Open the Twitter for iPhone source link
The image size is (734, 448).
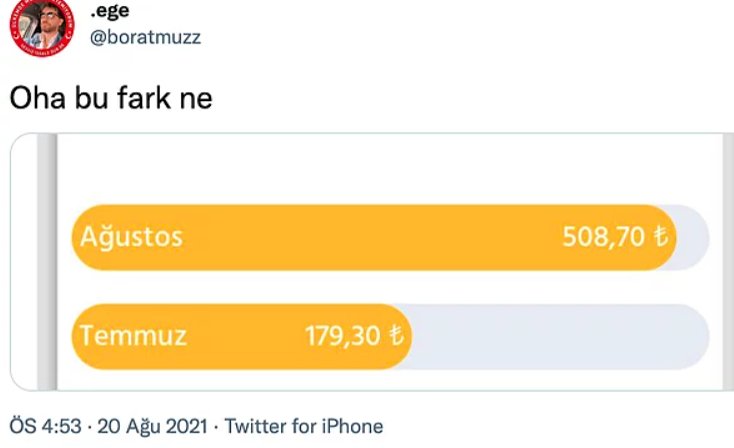[304, 426]
